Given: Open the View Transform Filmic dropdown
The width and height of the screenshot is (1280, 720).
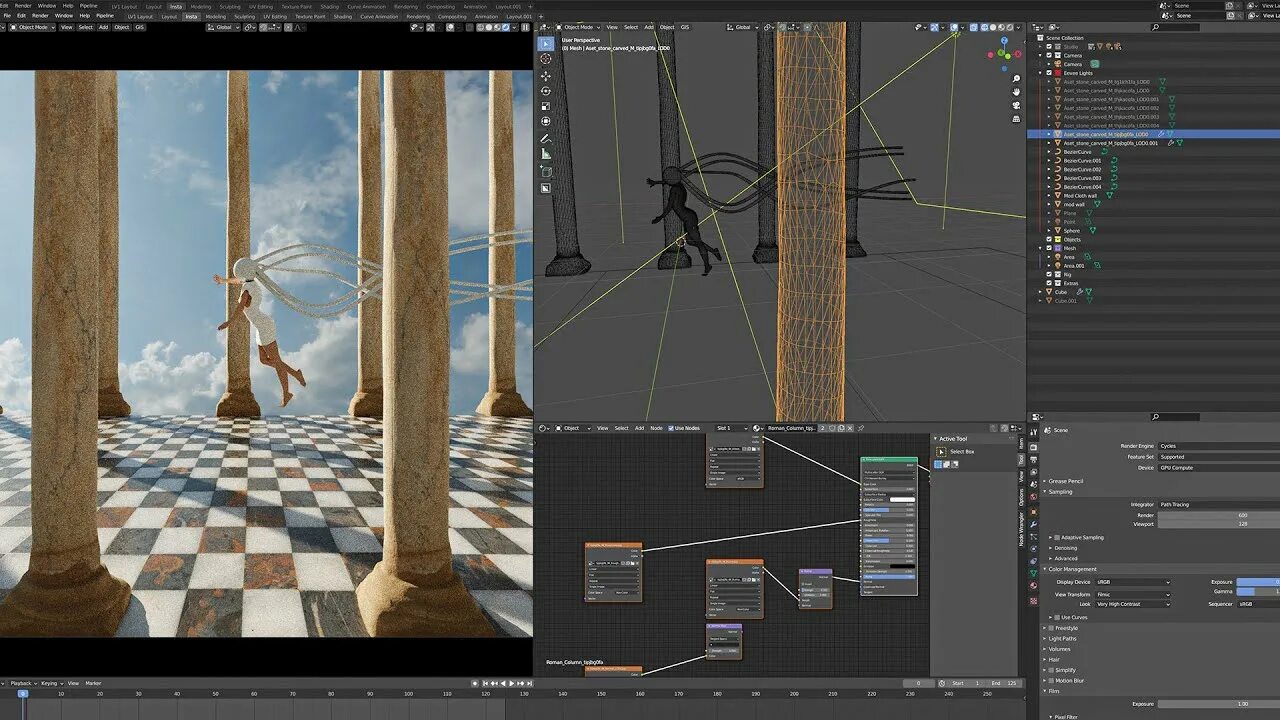Looking at the screenshot, I should pyautogui.click(x=1132, y=594).
